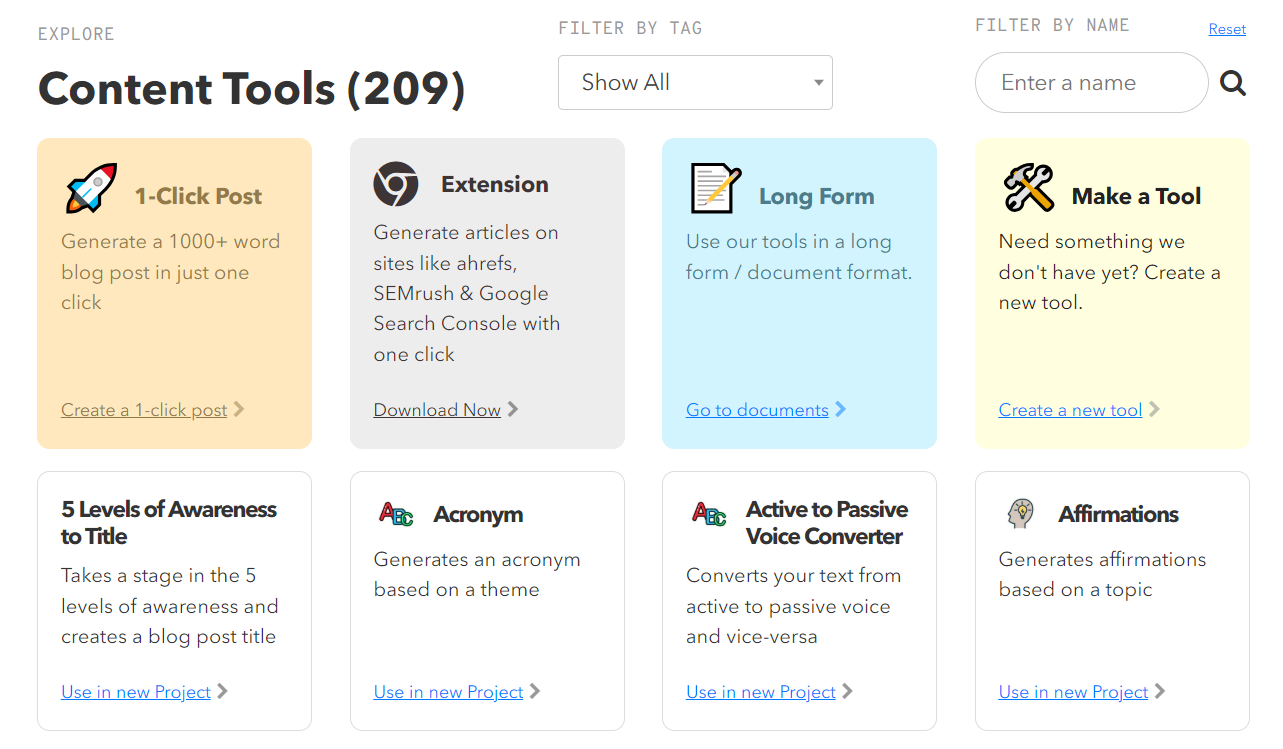Image resolution: width=1283 pixels, height=749 pixels.
Task: Click the chevron beside Go to documents
Action: pyautogui.click(x=840, y=409)
